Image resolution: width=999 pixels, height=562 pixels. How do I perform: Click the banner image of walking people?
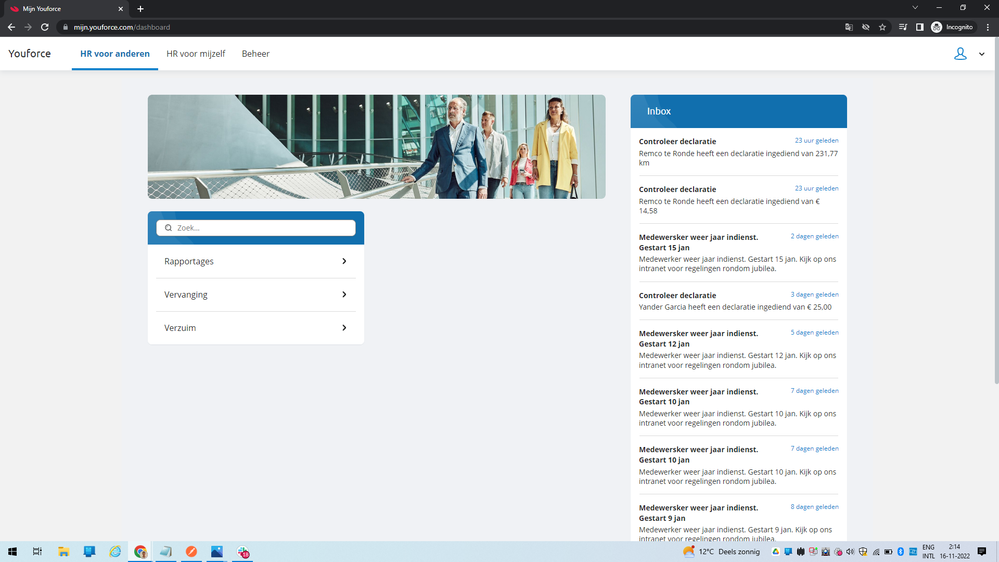coord(377,147)
